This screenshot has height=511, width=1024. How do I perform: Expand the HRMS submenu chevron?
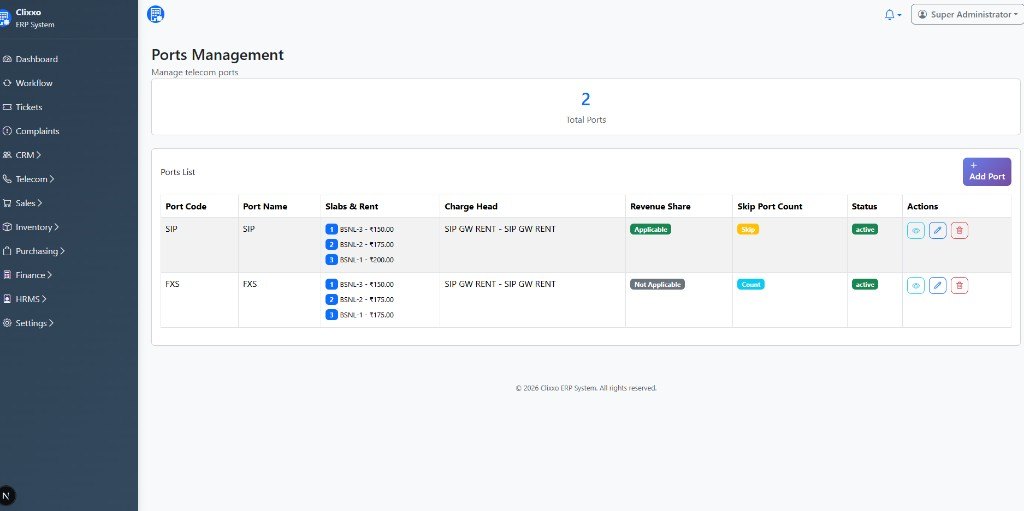click(x=44, y=299)
